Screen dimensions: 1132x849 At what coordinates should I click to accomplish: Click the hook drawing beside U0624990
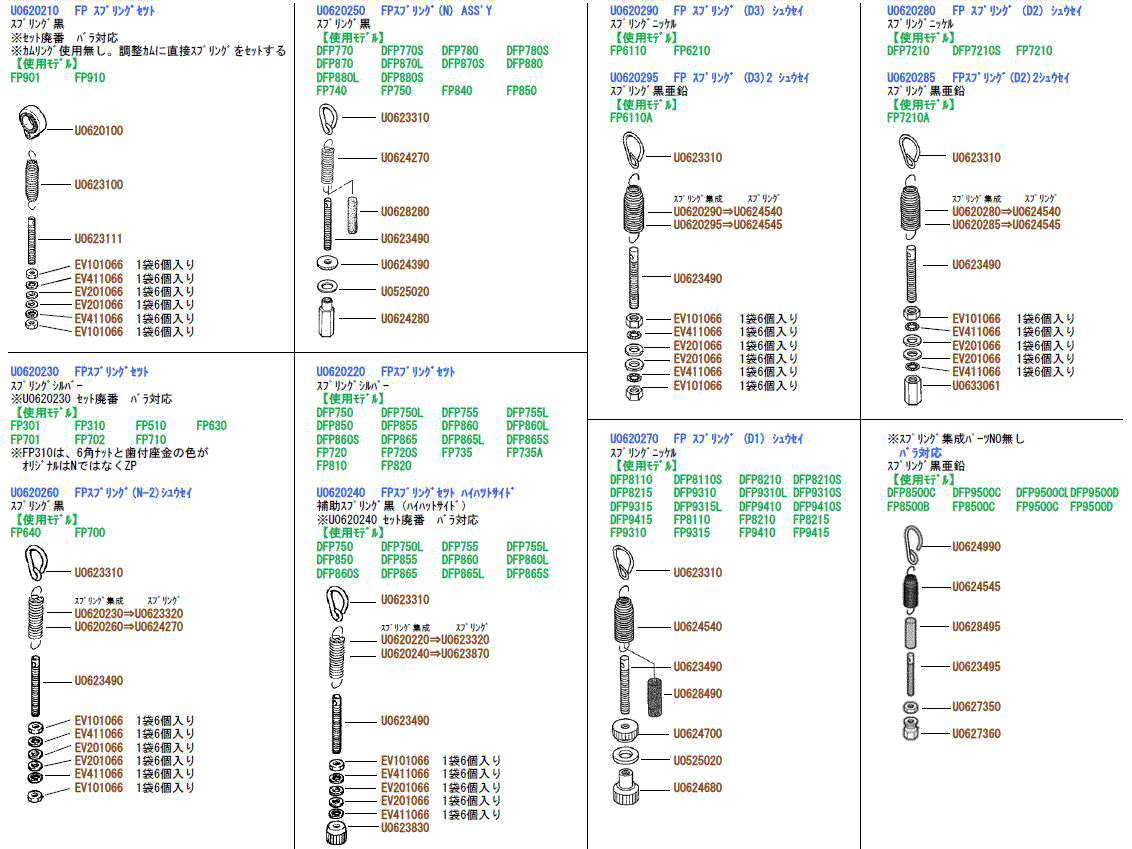pyautogui.click(x=913, y=544)
